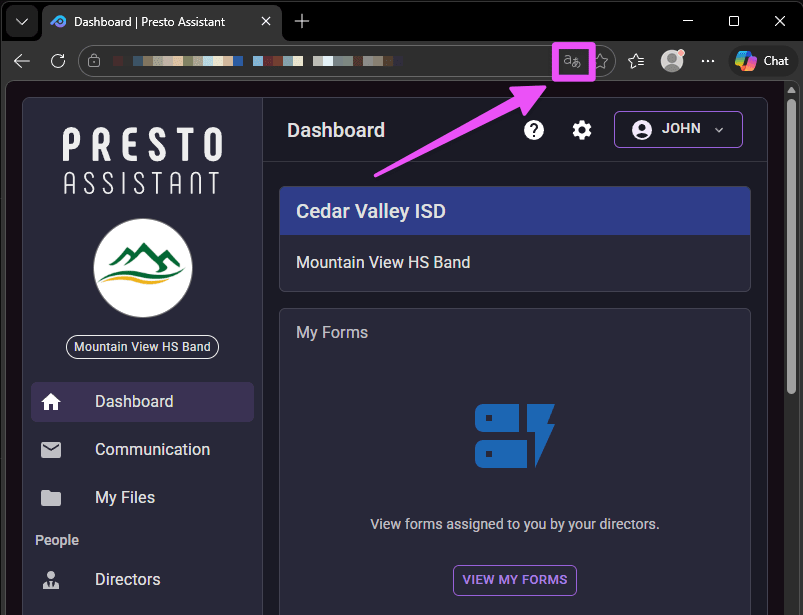Open Copilot Chat button

pos(763,61)
